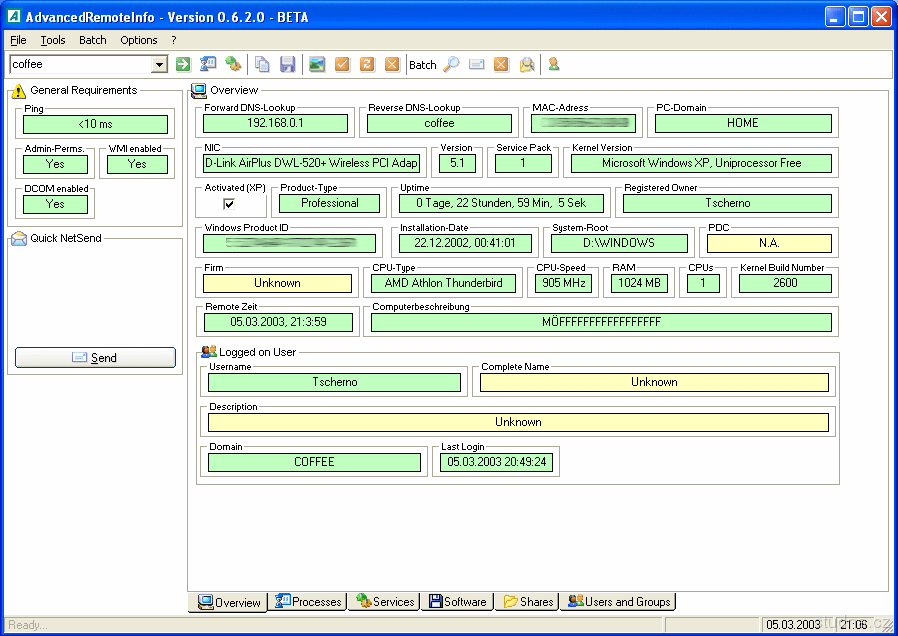The image size is (898, 636).
Task: Click the floppy disk save icon
Action: (287, 65)
